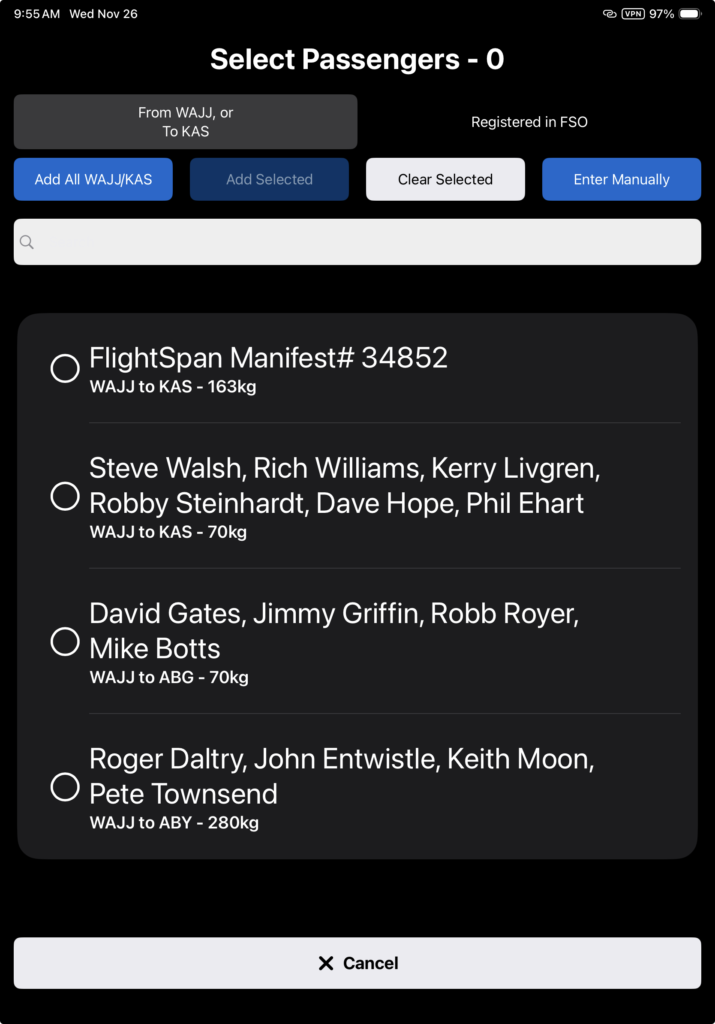Select the Roger Daltry group radio button
The height and width of the screenshot is (1024, 715).
(x=65, y=787)
